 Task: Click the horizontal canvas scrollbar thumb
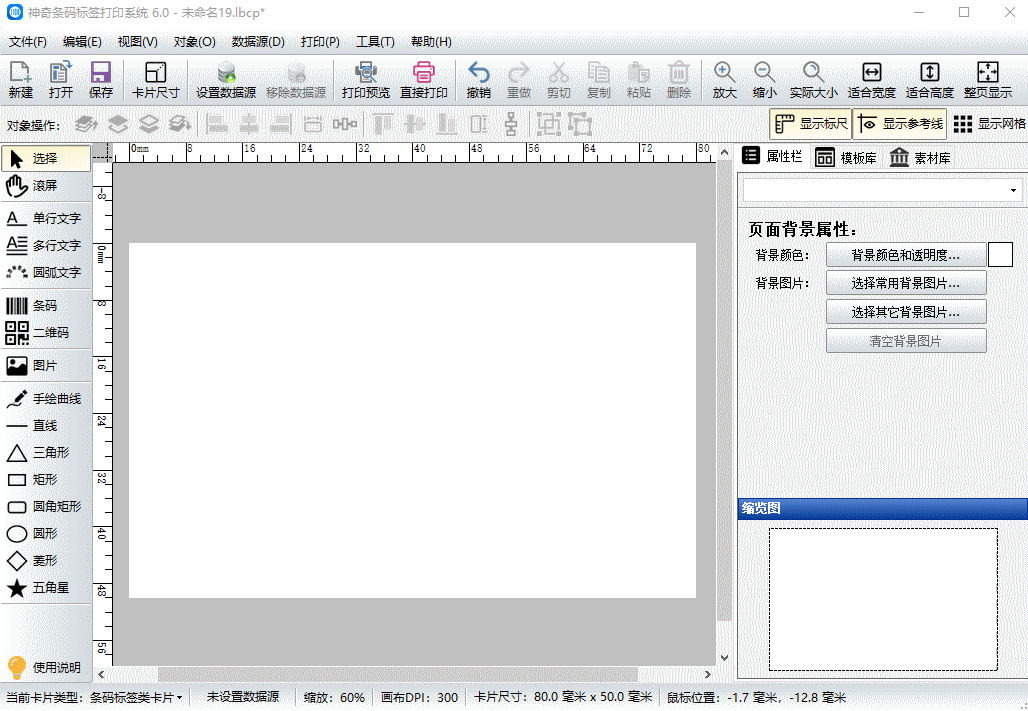pos(397,674)
